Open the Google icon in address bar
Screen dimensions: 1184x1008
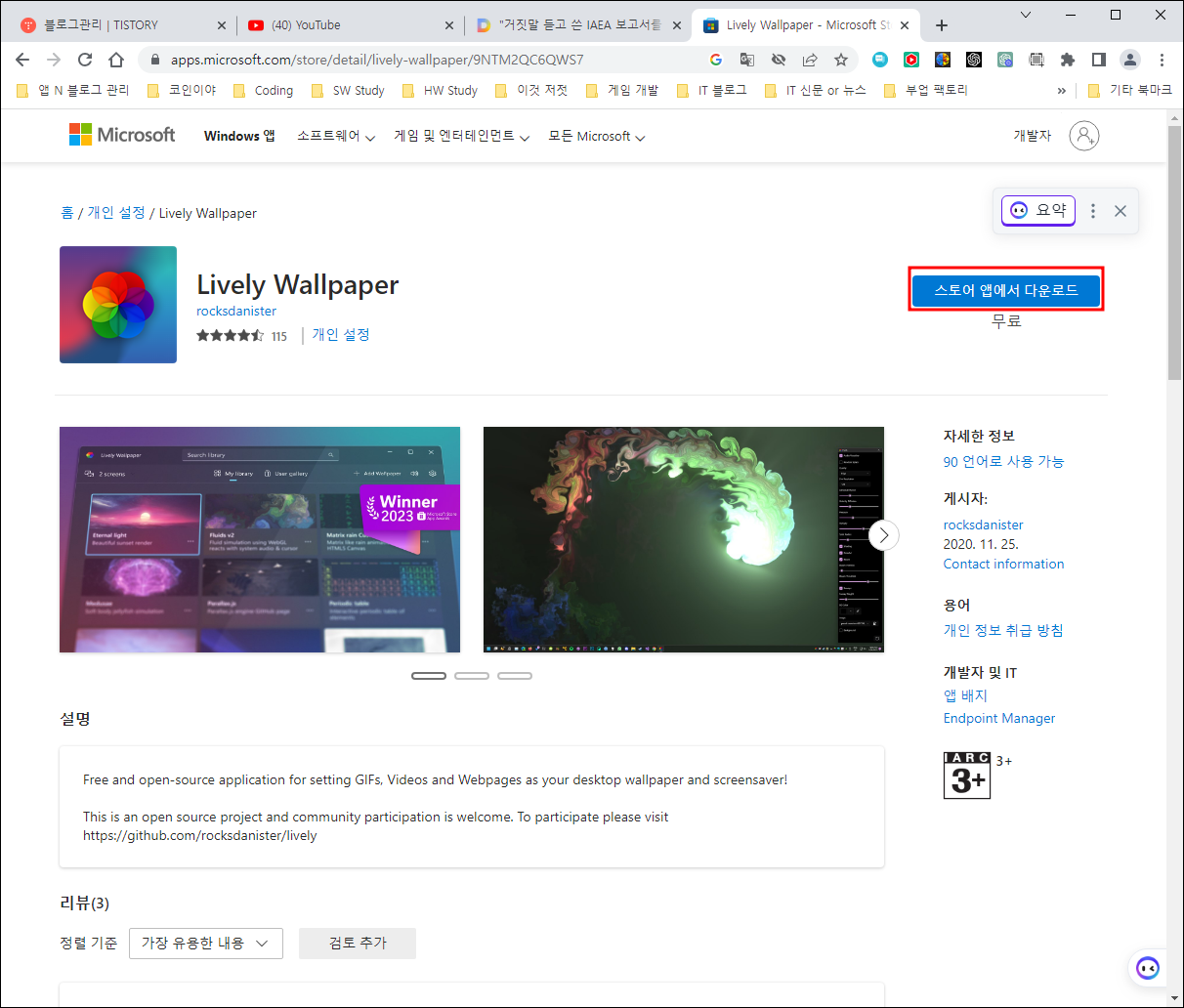(716, 60)
